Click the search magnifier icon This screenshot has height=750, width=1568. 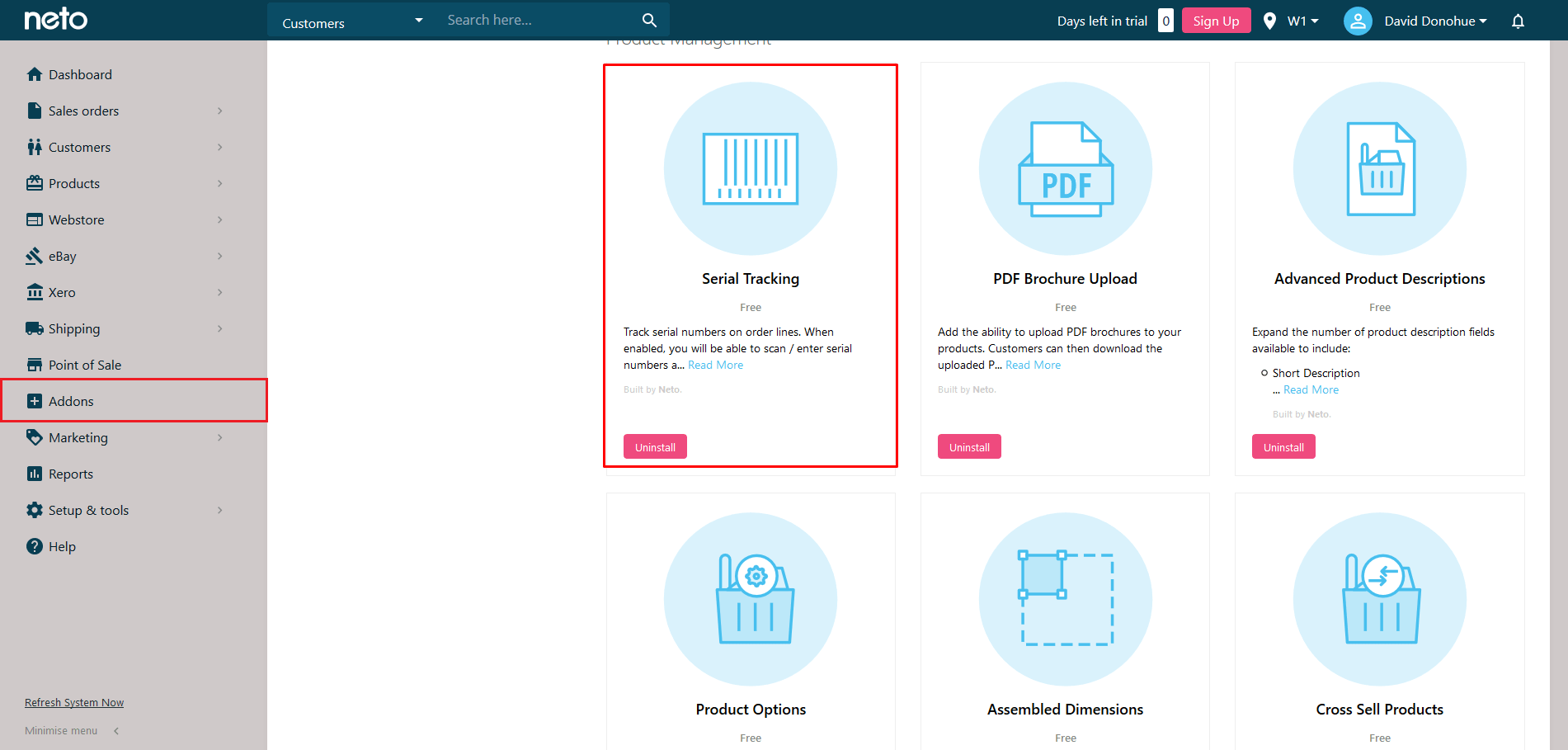[x=649, y=20]
